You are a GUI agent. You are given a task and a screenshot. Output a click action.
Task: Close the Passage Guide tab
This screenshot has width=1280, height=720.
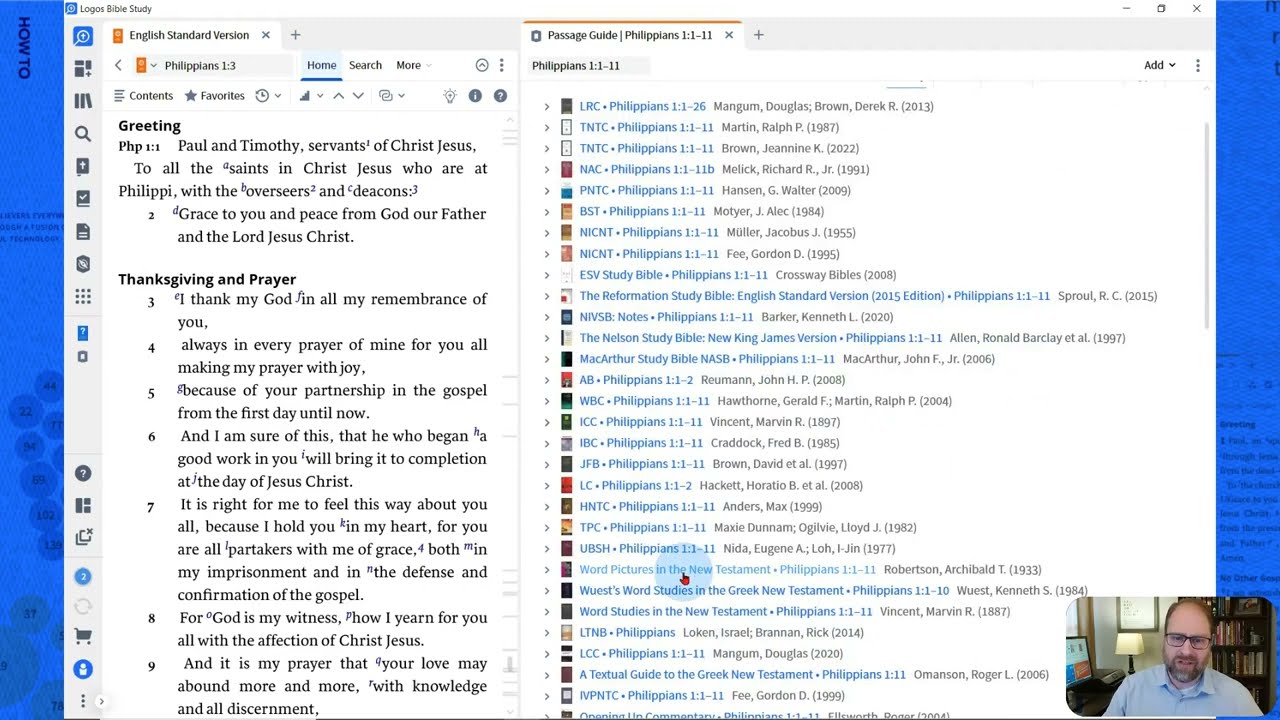pos(728,35)
